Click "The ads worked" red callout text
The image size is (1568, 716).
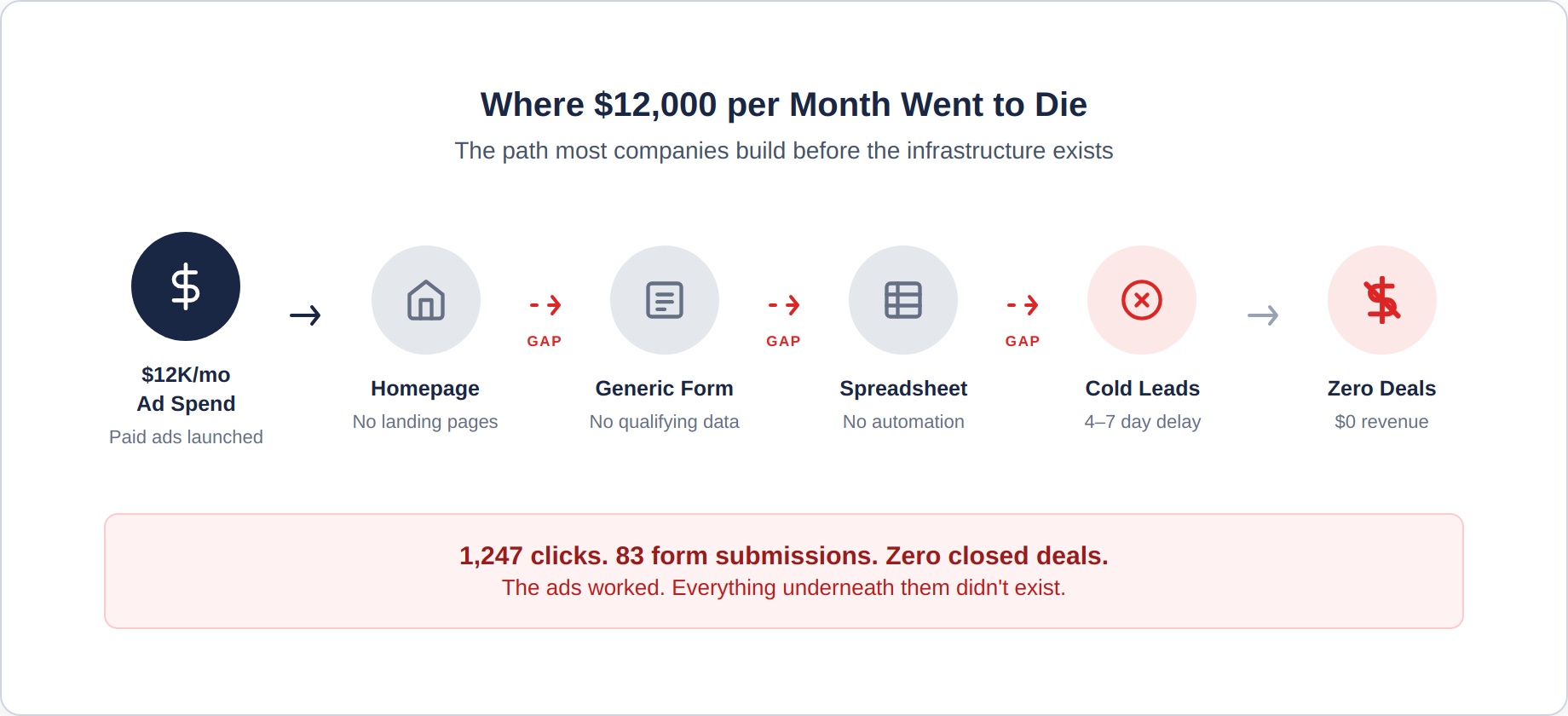point(783,588)
